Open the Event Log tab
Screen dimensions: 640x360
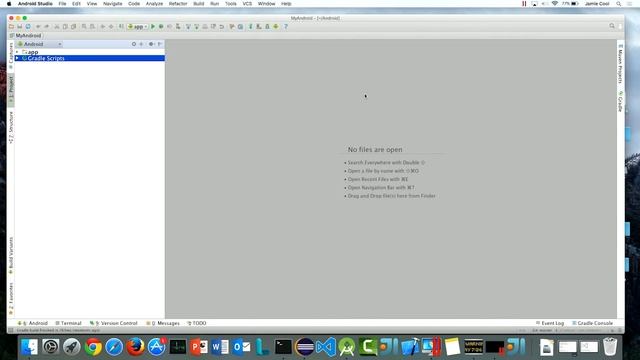pos(550,323)
